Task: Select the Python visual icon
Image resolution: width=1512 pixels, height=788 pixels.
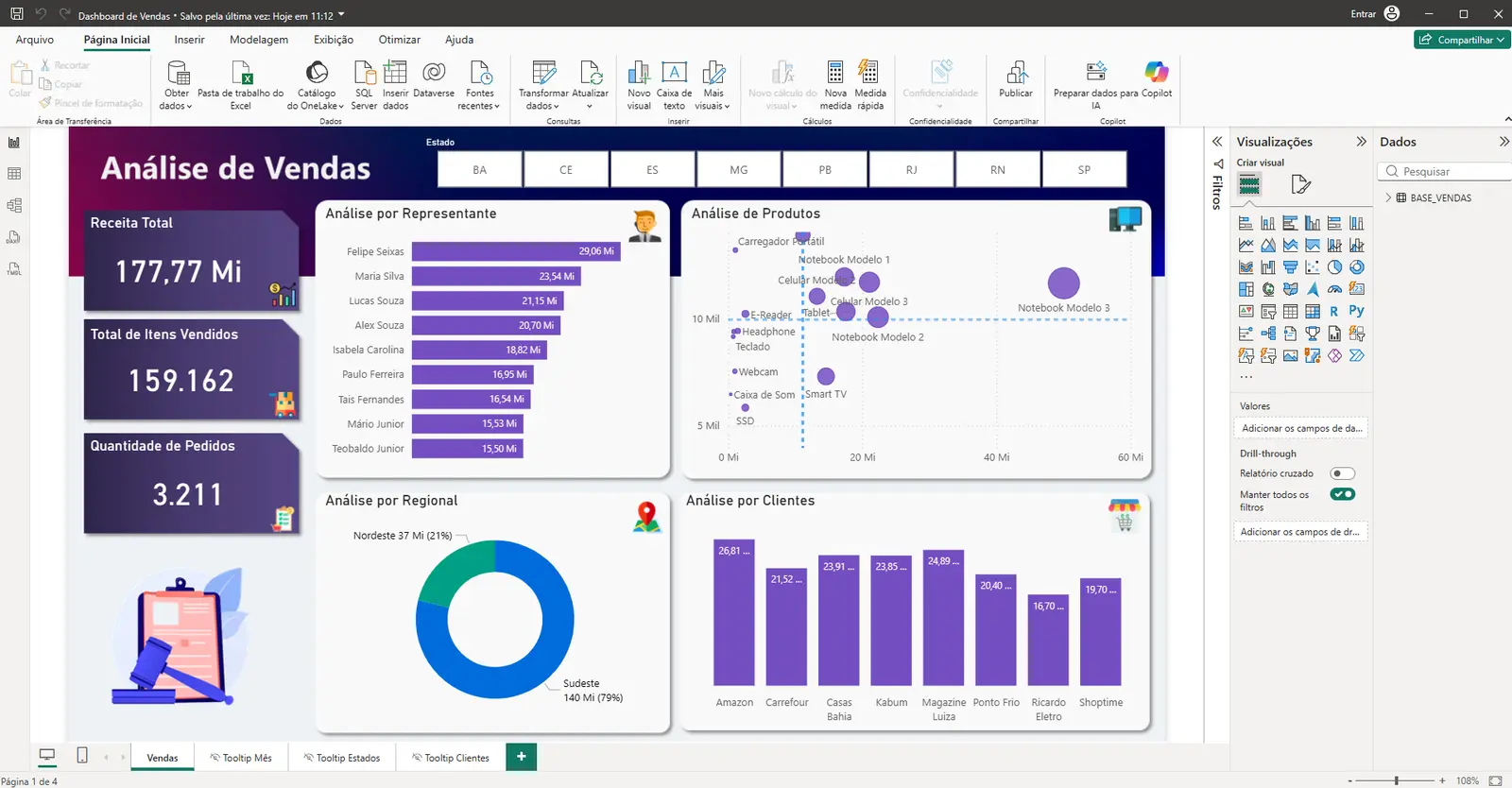Action: [1356, 311]
